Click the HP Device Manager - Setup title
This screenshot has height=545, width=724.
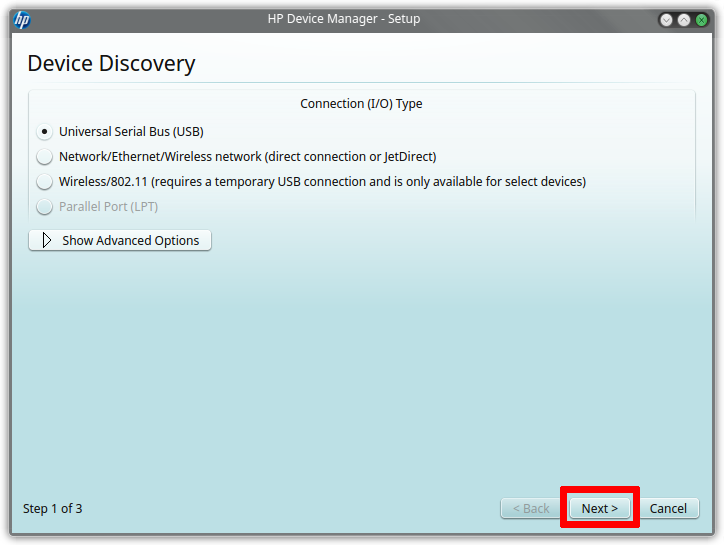point(344,19)
